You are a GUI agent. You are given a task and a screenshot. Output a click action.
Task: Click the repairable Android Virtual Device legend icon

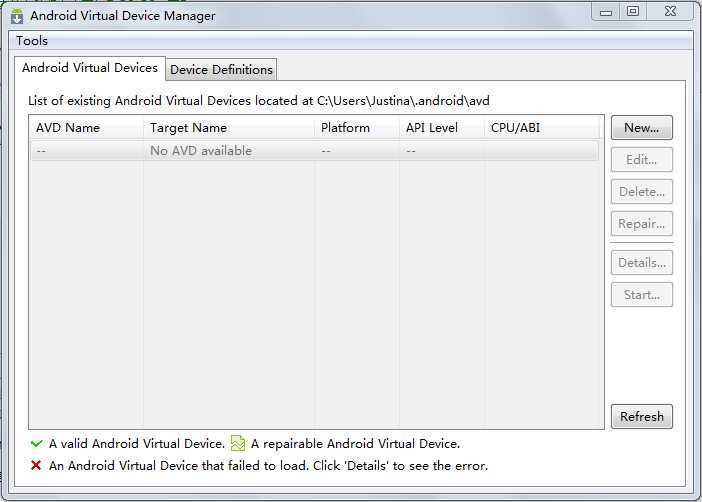[x=238, y=443]
